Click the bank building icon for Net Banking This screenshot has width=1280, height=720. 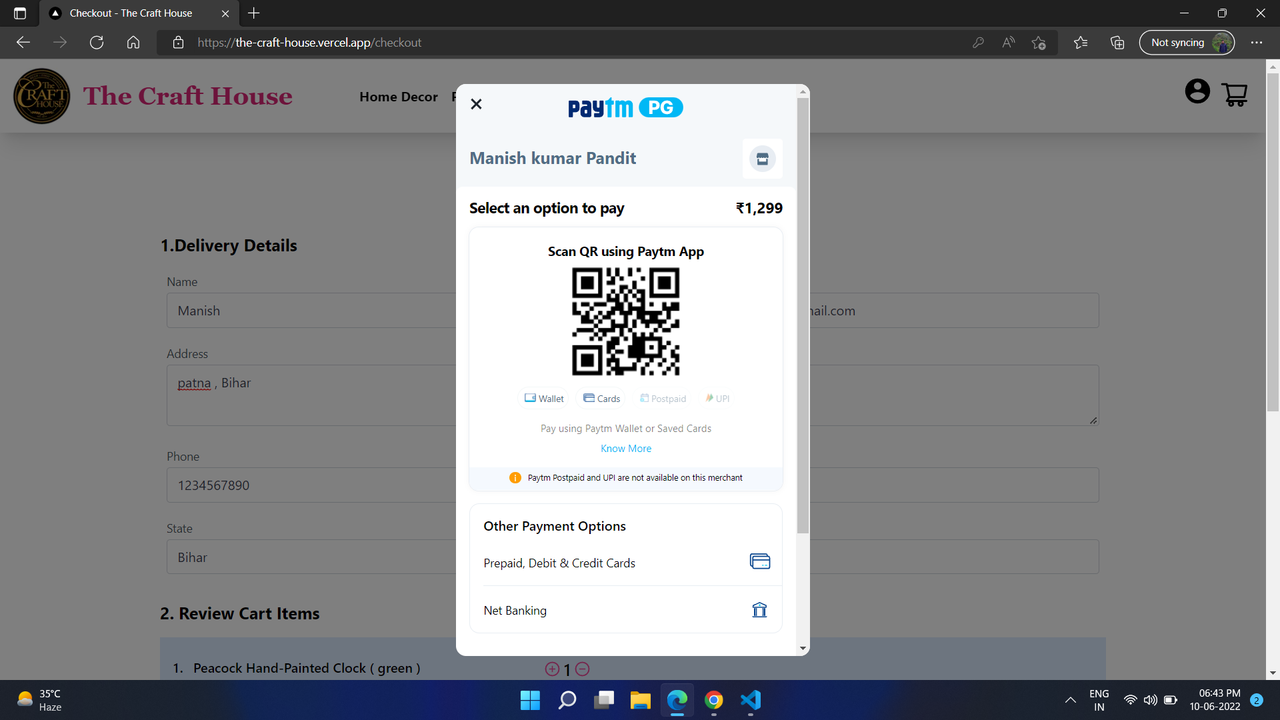759,610
